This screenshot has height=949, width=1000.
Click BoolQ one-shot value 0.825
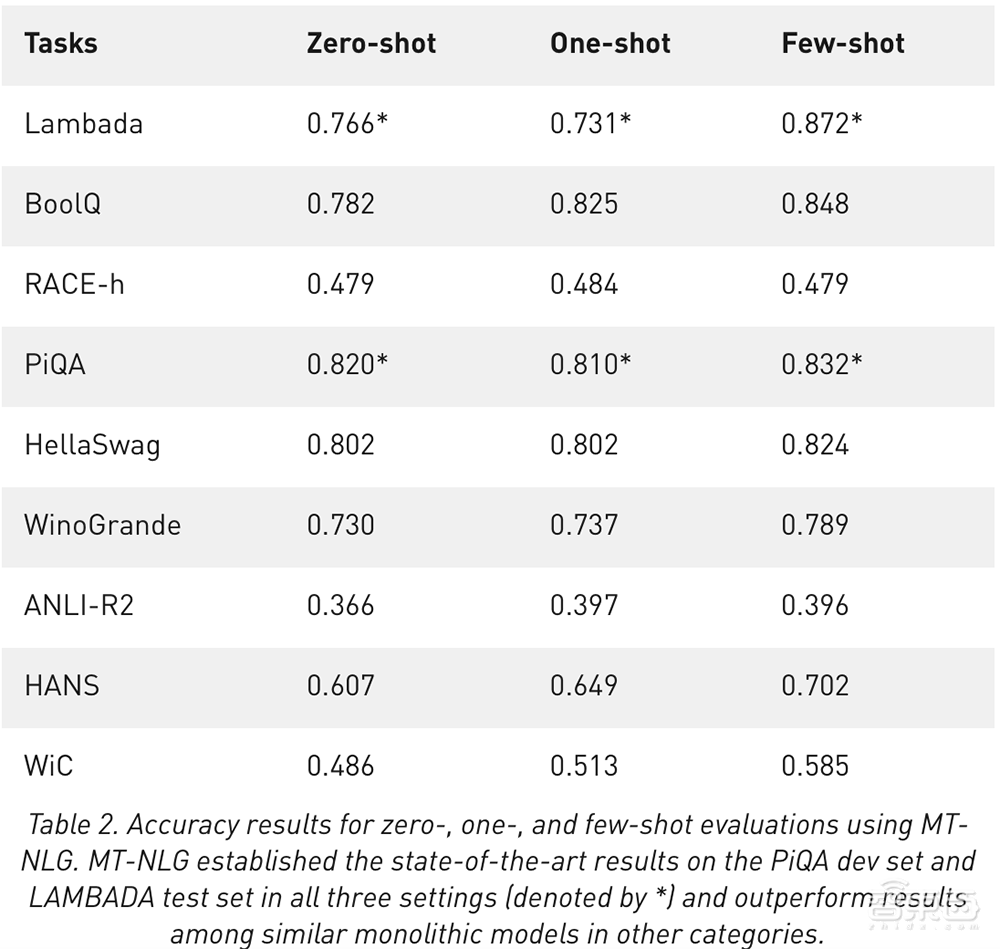click(584, 204)
